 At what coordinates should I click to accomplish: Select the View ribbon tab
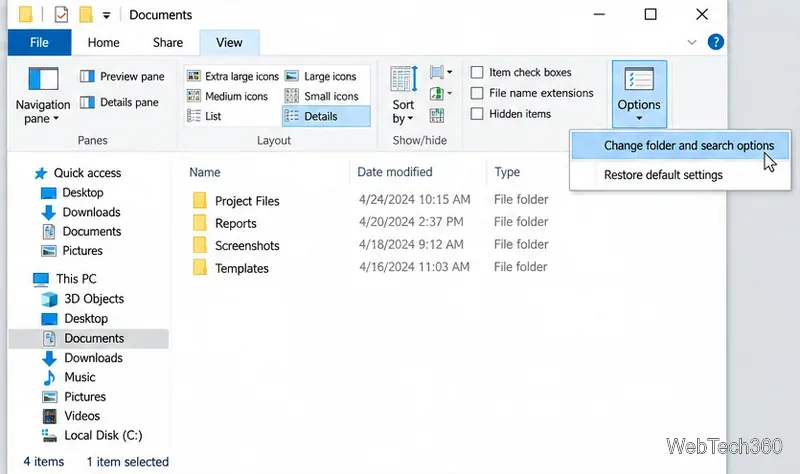(229, 43)
